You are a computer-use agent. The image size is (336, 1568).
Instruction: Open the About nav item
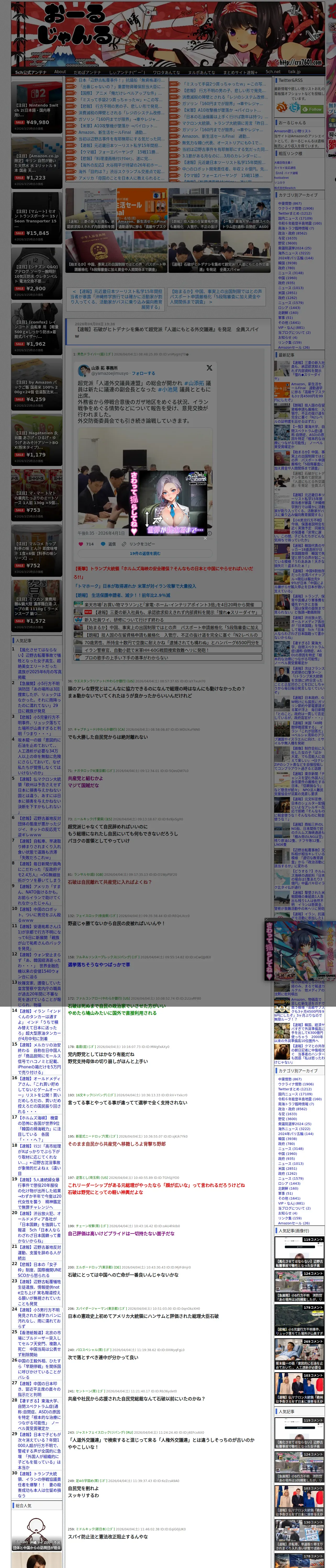point(60,72)
